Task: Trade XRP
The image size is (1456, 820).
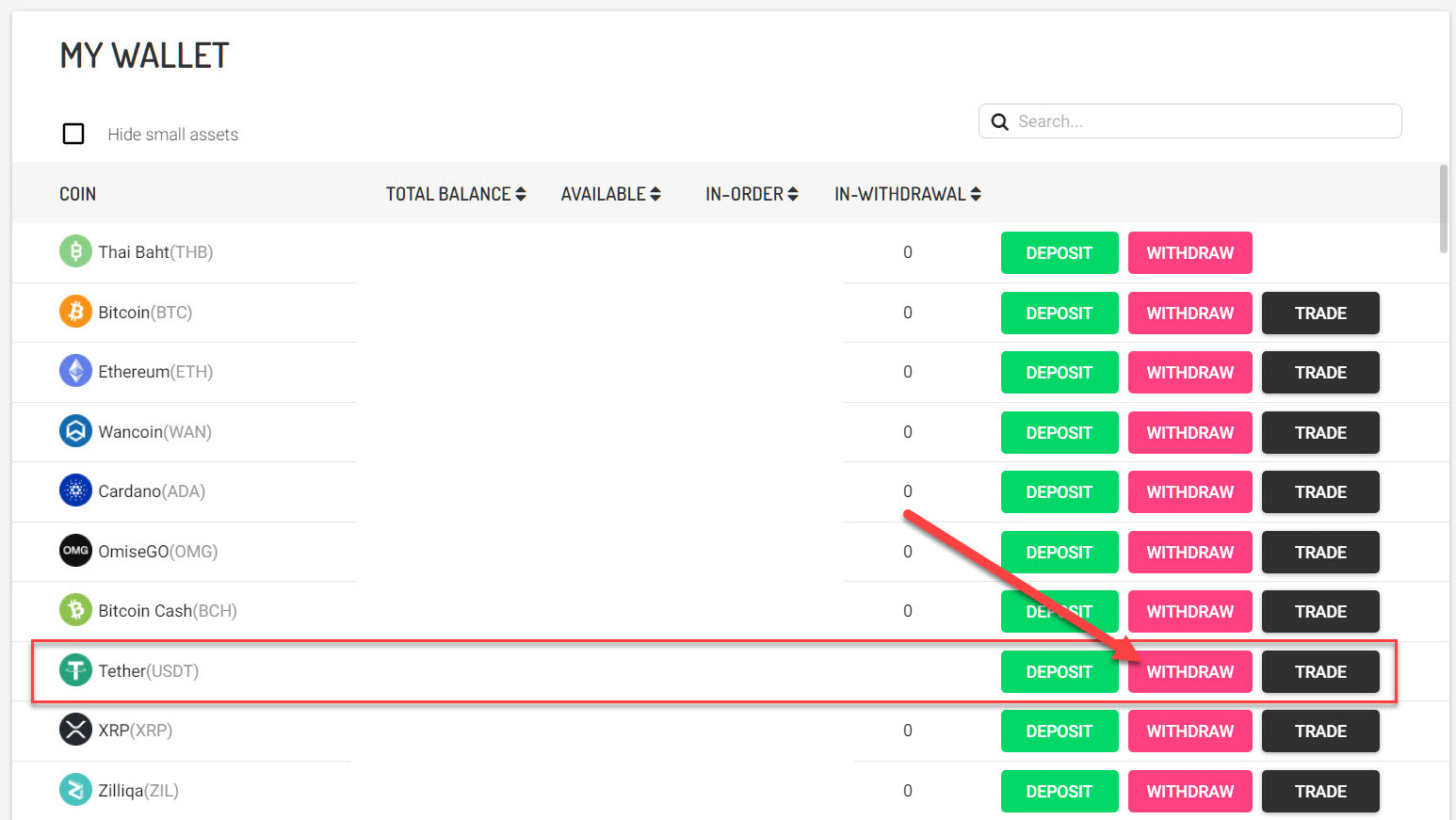Action: [1320, 731]
